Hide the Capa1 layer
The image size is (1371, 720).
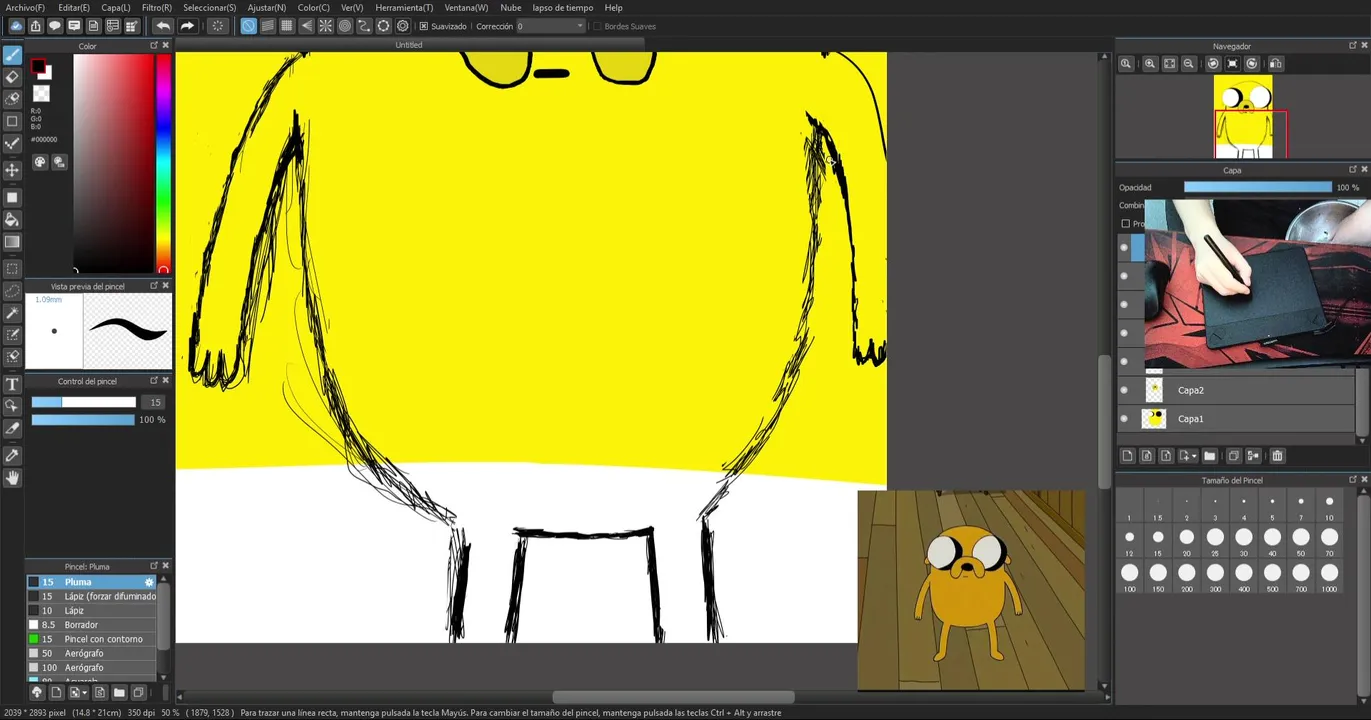pos(1124,419)
